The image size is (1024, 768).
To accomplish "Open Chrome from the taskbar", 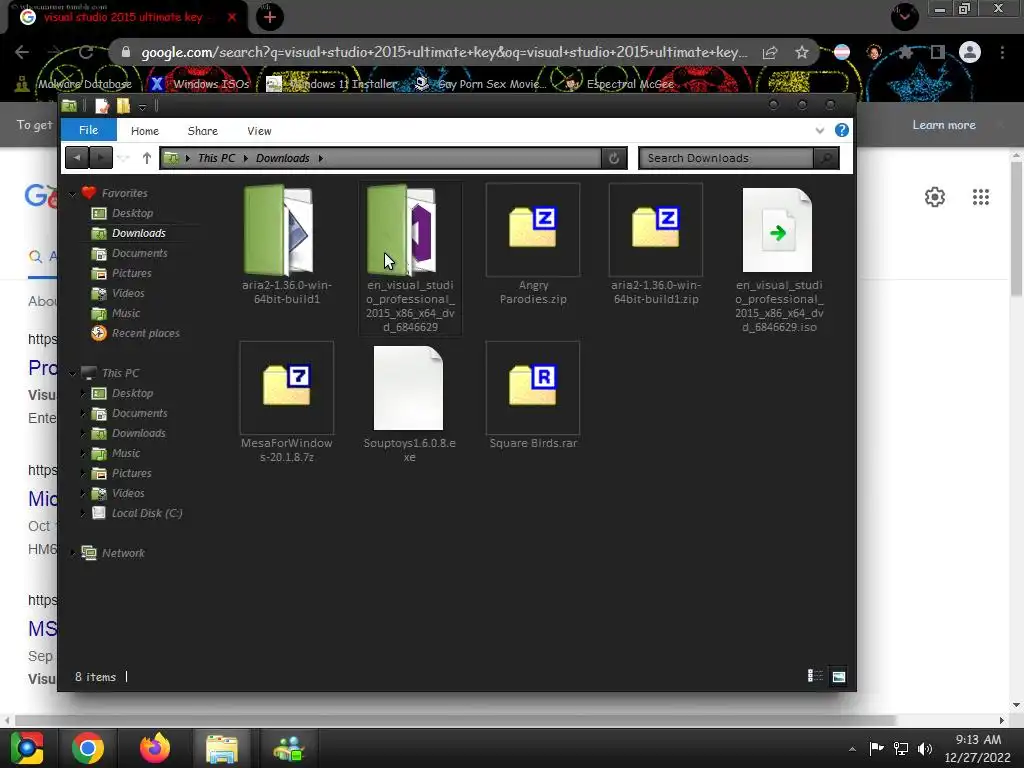I will (x=88, y=748).
